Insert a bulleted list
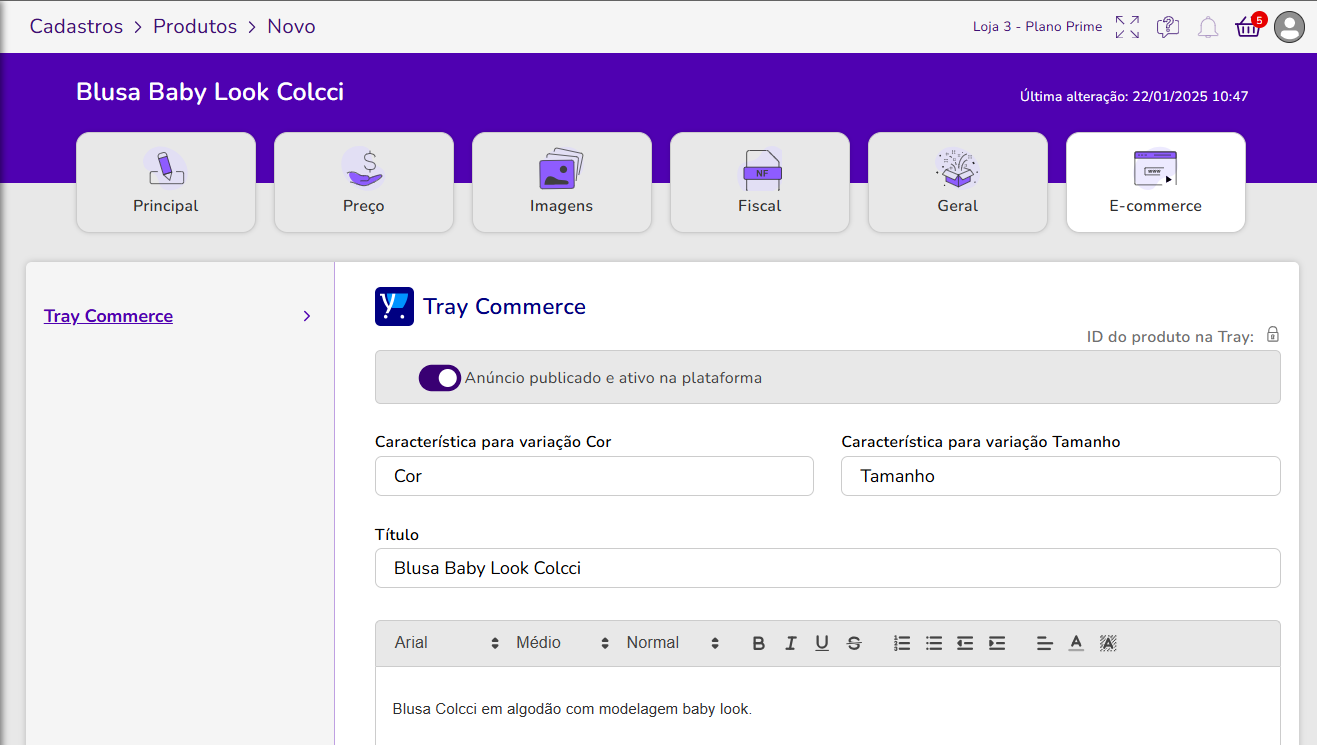Image resolution: width=1317 pixels, height=745 pixels. (x=934, y=643)
